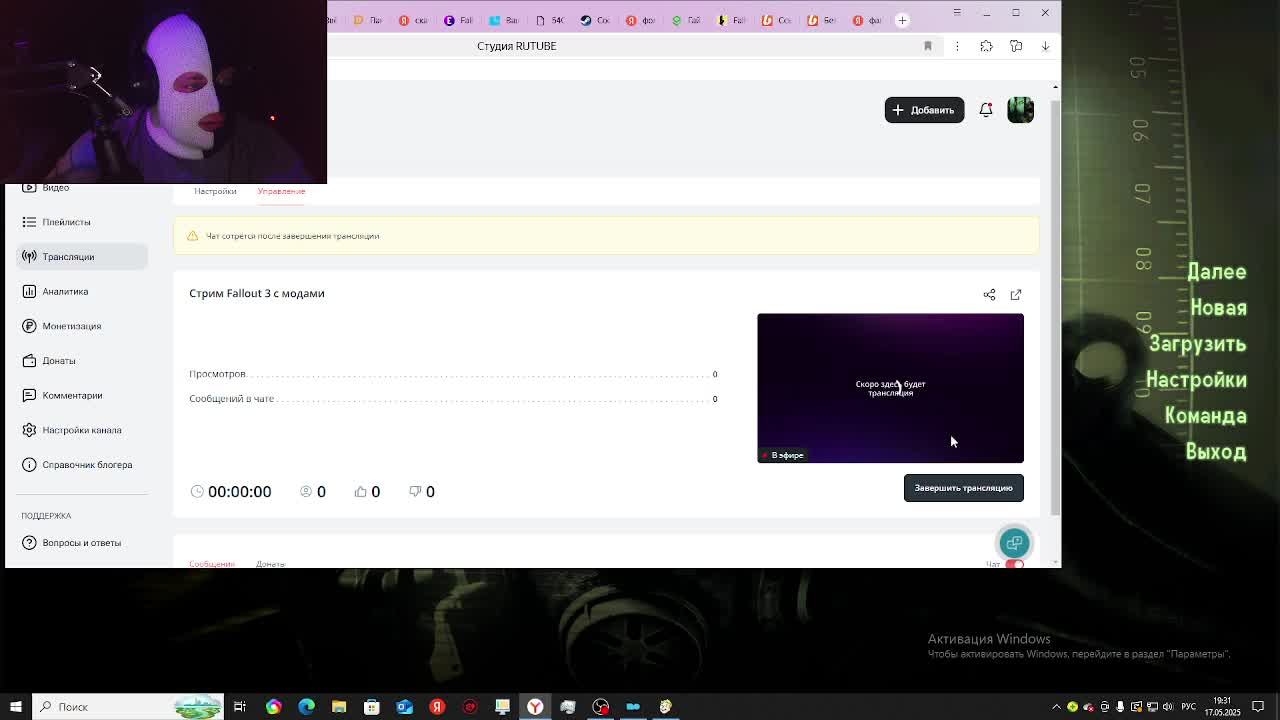Open Task View on the taskbar
This screenshot has width=1280, height=720.
pyautogui.click(x=240, y=707)
